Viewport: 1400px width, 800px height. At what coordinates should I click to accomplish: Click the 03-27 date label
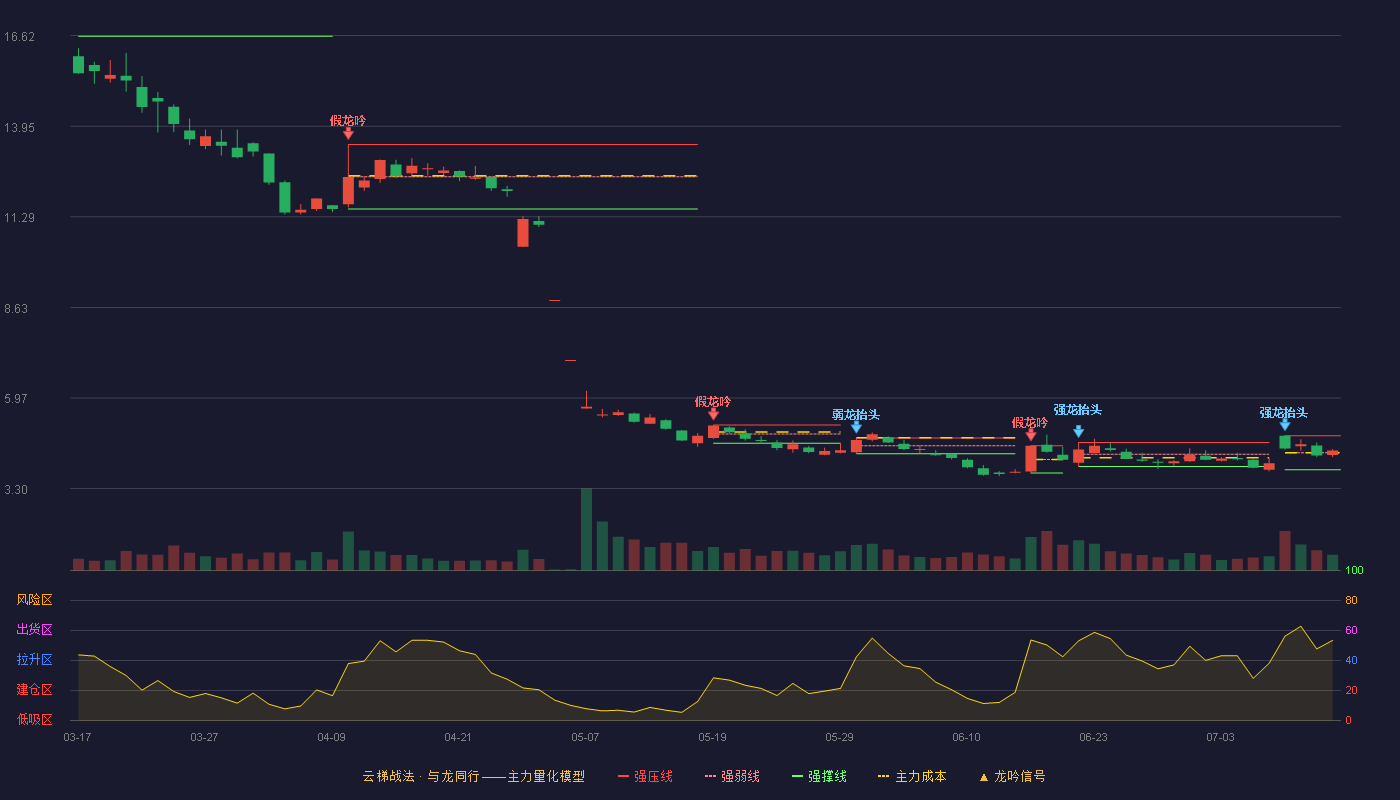tap(204, 737)
